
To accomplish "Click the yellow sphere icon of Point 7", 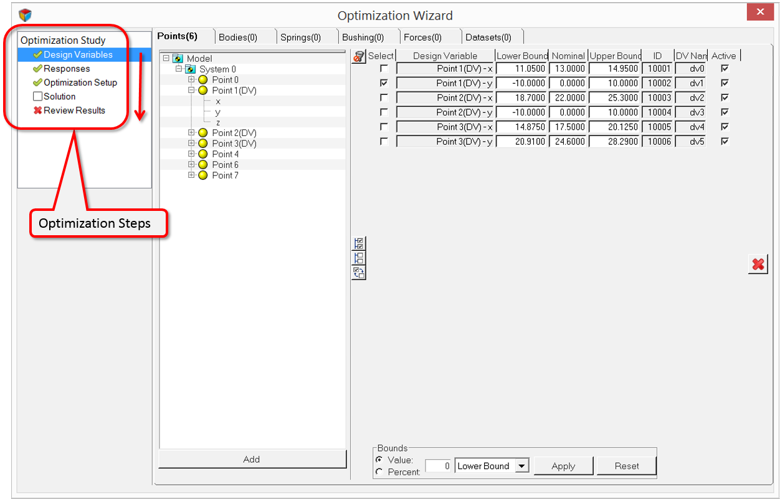I will click(203, 175).
